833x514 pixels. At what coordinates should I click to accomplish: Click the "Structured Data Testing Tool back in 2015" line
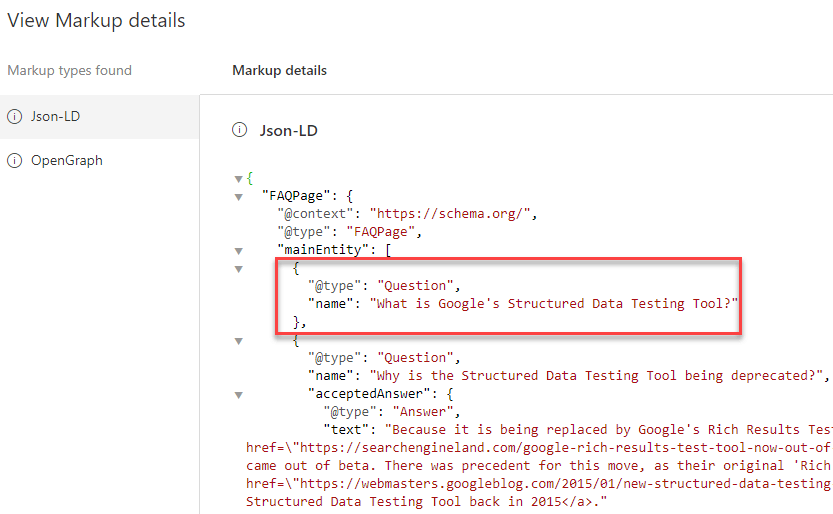click(426, 502)
